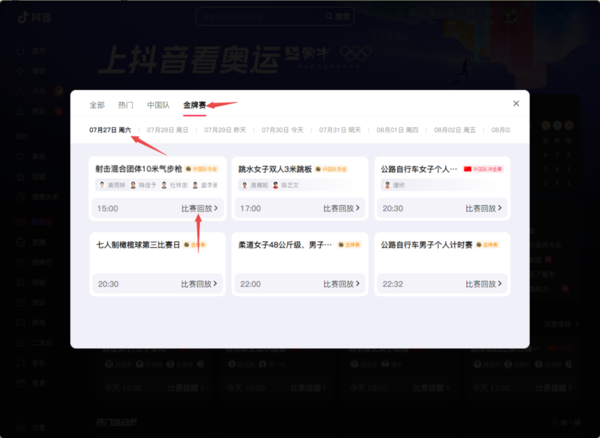This screenshot has width=600, height=438.
Task: Click the 中国队夺金 badge on the diving card
Action: [x=331, y=169]
